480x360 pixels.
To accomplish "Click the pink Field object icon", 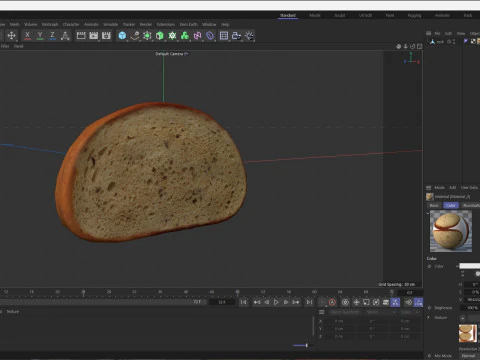I will pyautogui.click(x=197, y=36).
